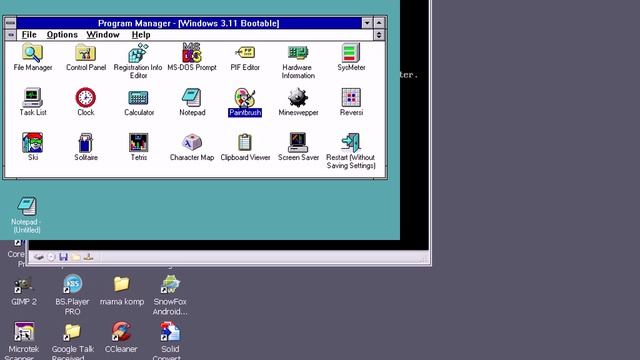
Task: Select the Clock program icon
Action: coord(86,102)
